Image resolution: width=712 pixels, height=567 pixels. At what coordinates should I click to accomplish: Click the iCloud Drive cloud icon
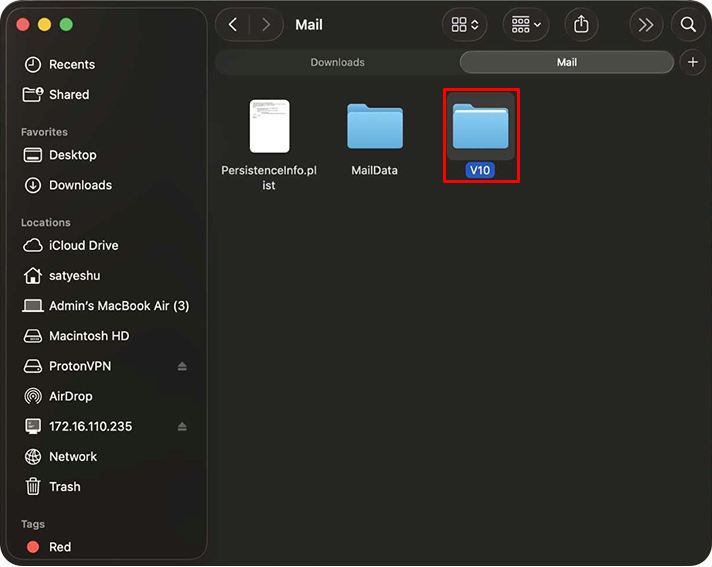pos(33,246)
